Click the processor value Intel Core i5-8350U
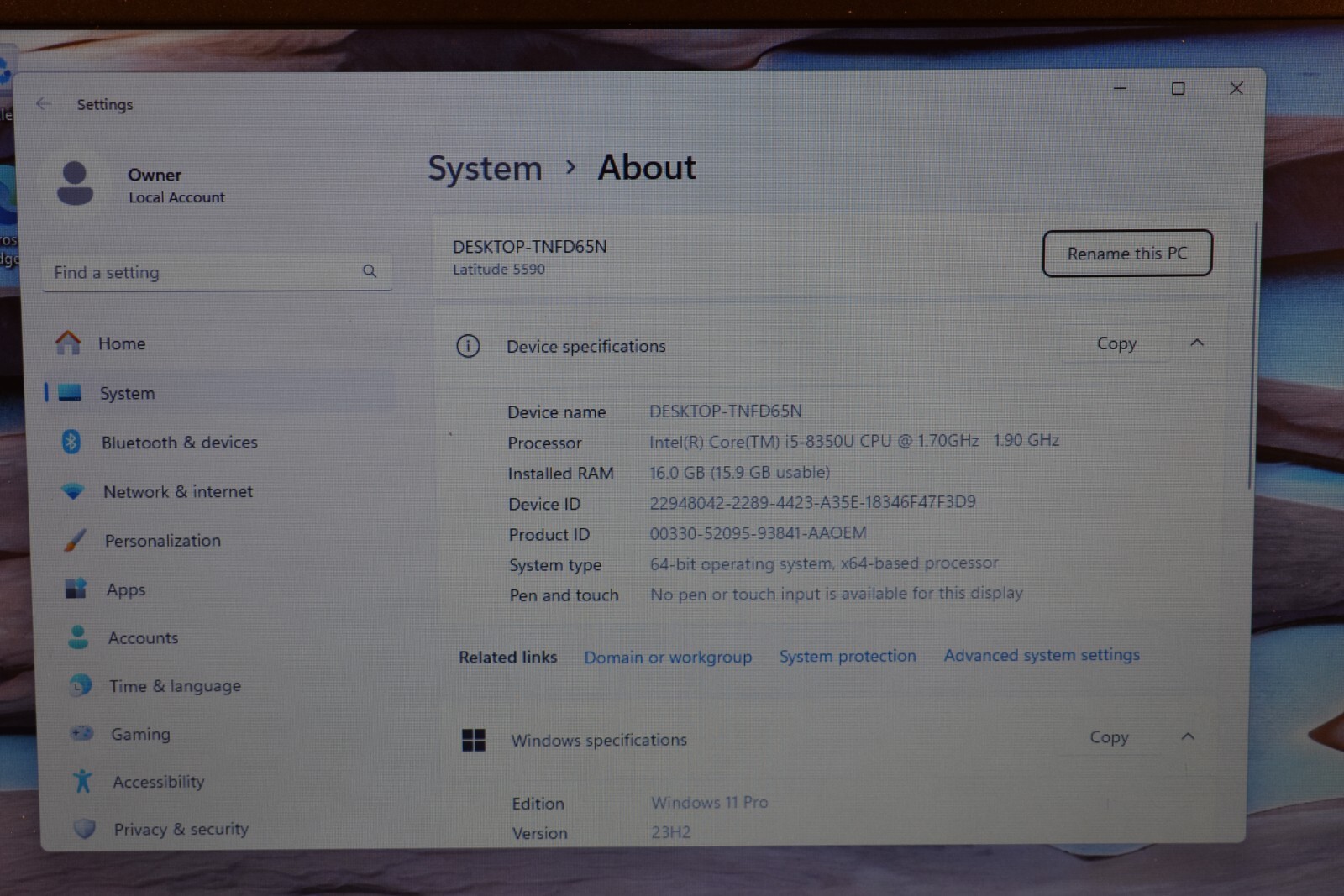The height and width of the screenshot is (896, 1344). tap(854, 441)
